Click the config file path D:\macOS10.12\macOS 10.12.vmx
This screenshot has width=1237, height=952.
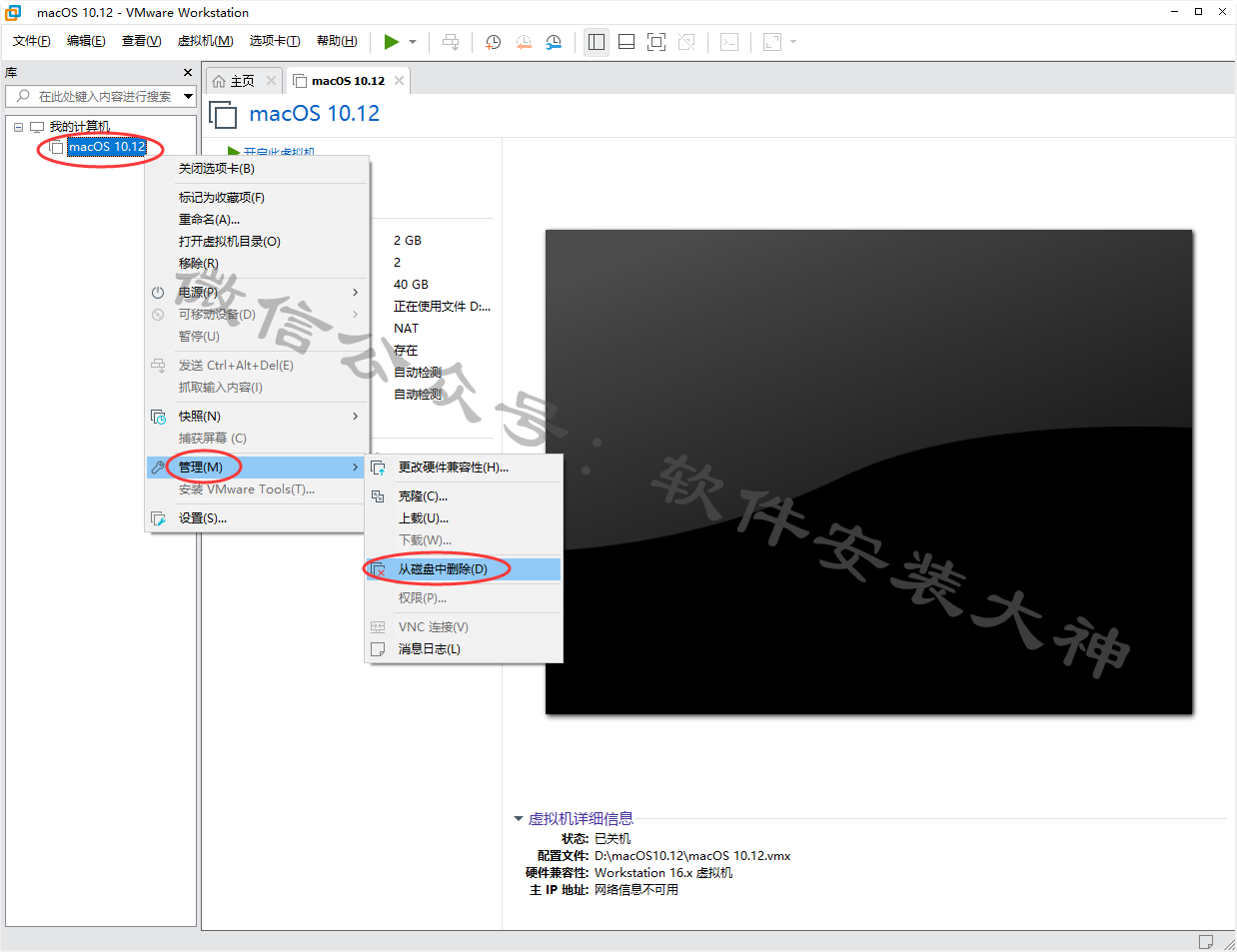tap(692, 856)
